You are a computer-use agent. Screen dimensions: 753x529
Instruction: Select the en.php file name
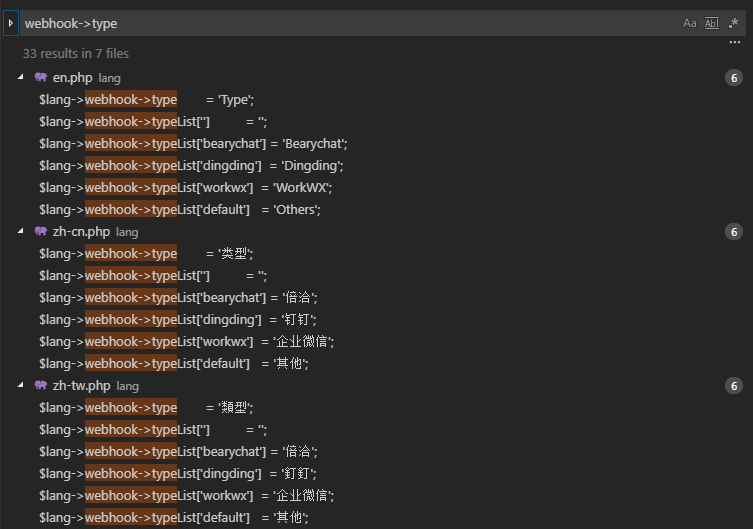pyautogui.click(x=73, y=77)
